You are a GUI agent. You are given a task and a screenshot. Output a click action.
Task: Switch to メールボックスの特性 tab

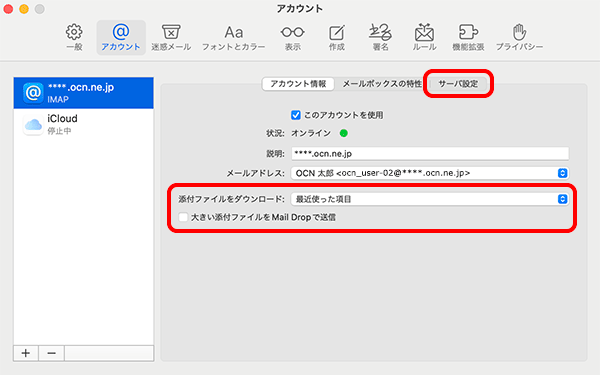[382, 84]
